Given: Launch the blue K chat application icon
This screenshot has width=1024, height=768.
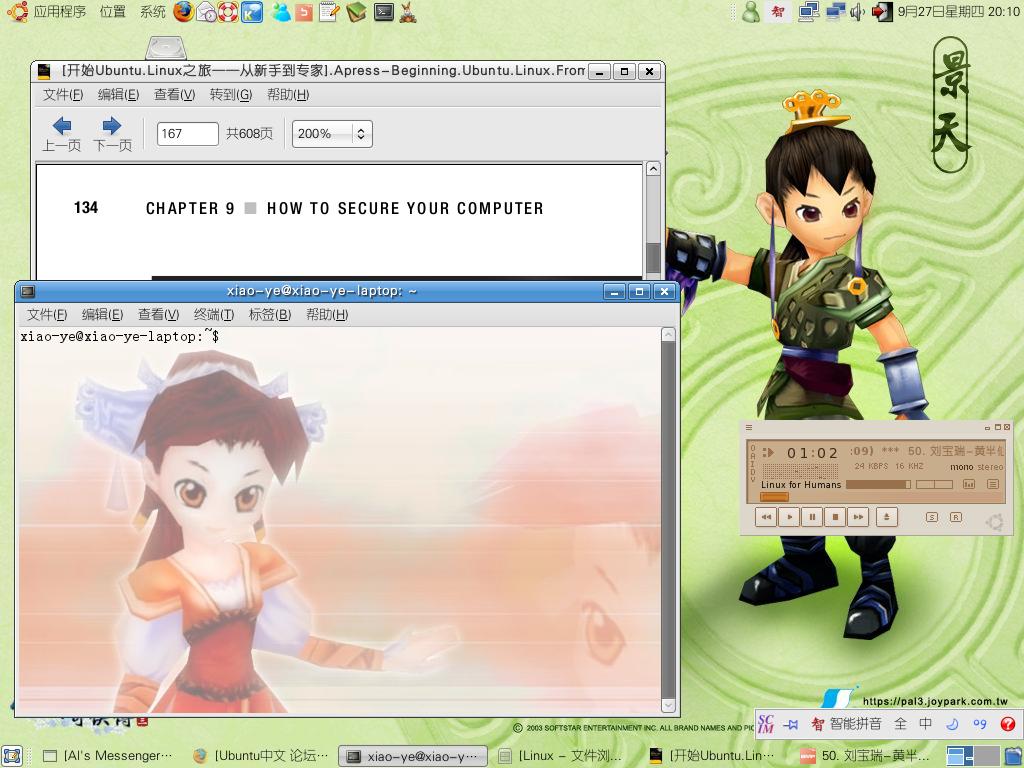Looking at the screenshot, I should coord(251,12).
